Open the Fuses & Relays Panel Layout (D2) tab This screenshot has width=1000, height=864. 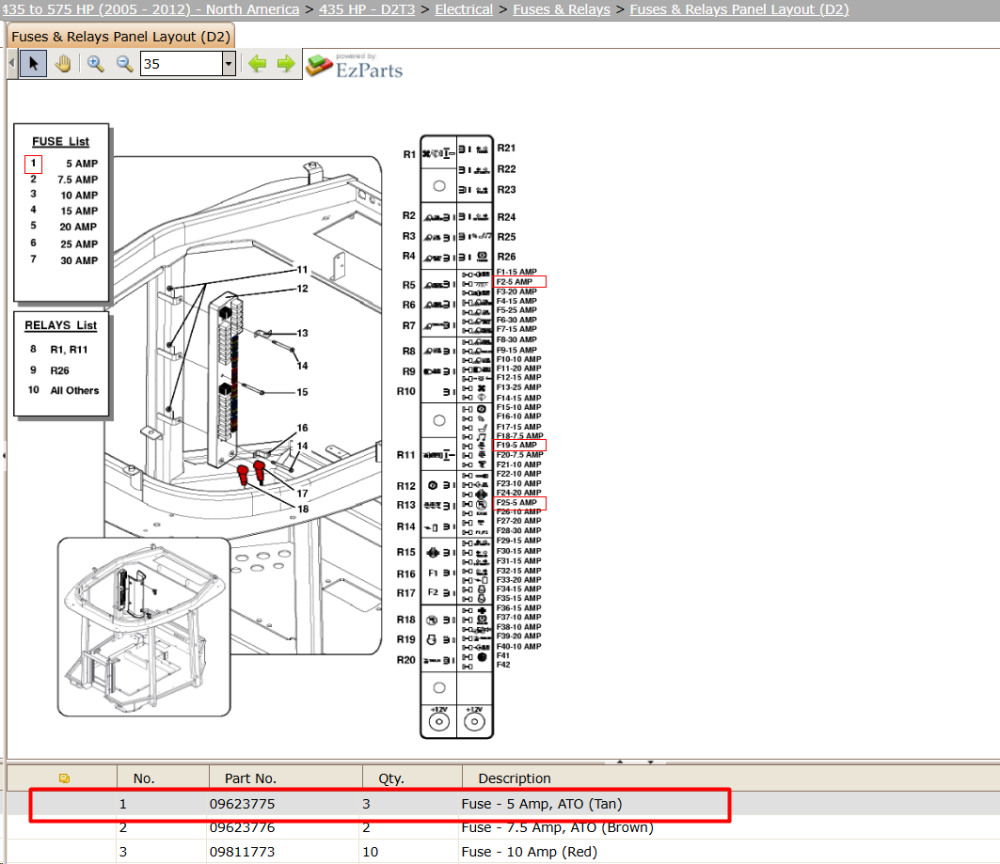(x=121, y=36)
